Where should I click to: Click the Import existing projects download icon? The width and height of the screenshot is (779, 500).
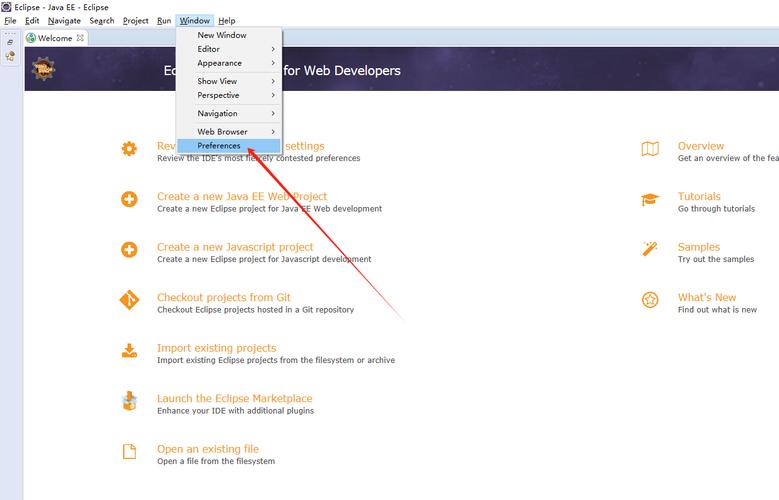pyautogui.click(x=129, y=351)
